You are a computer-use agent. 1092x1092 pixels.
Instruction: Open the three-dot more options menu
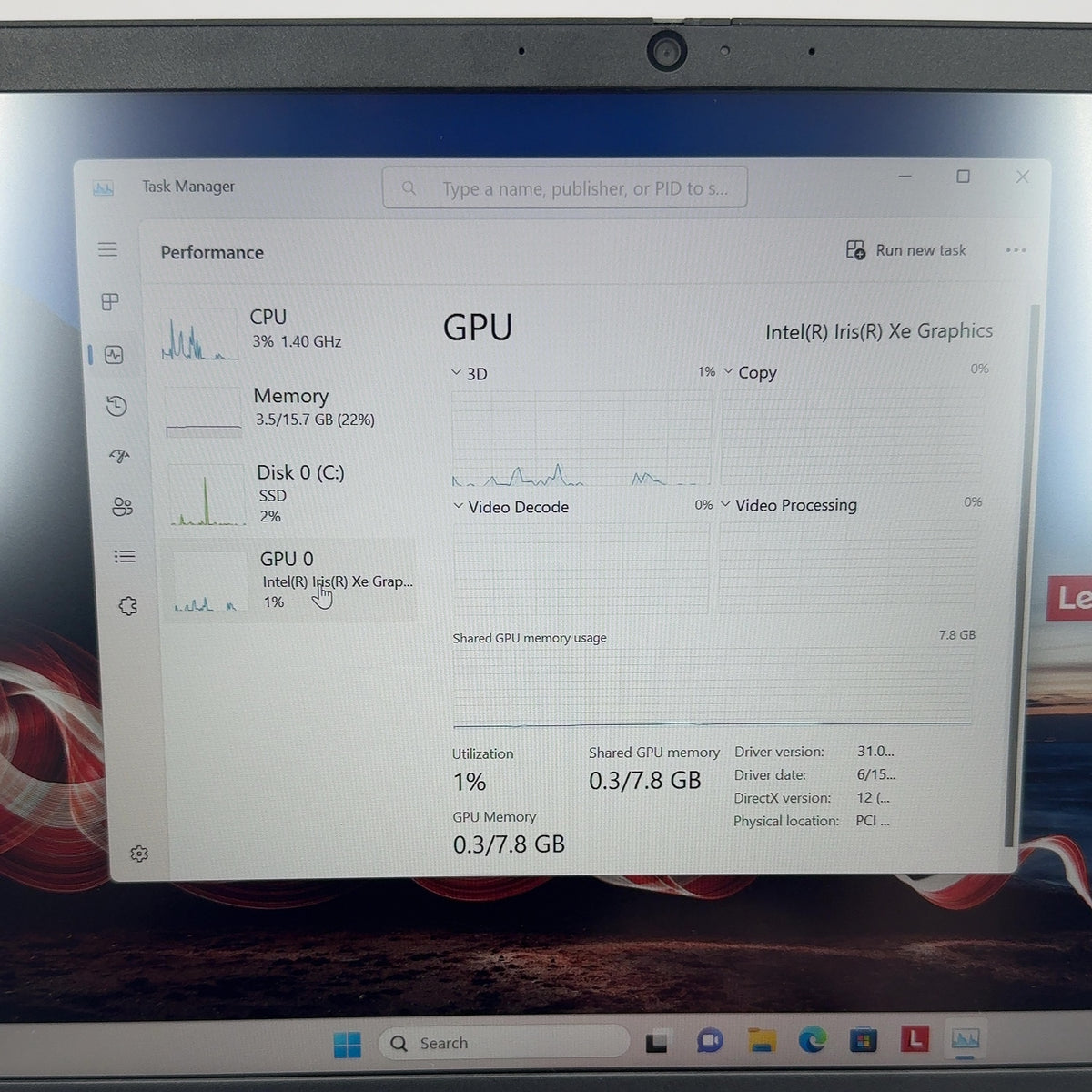1016,250
